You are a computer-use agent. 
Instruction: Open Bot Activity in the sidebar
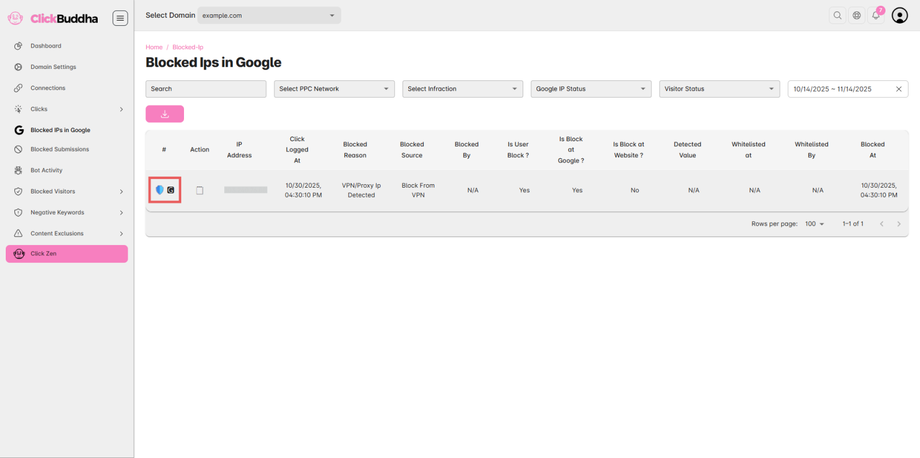[x=46, y=171]
